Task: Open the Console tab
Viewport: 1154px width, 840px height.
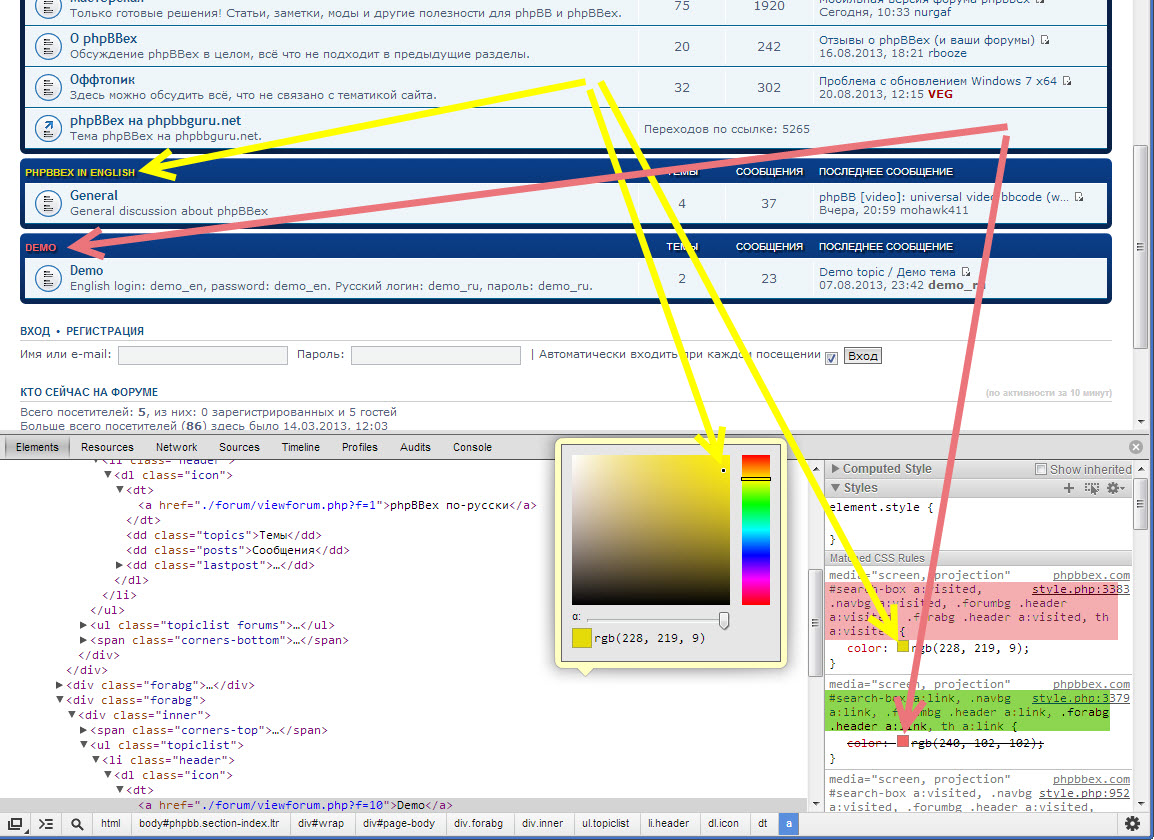Action: 472,447
